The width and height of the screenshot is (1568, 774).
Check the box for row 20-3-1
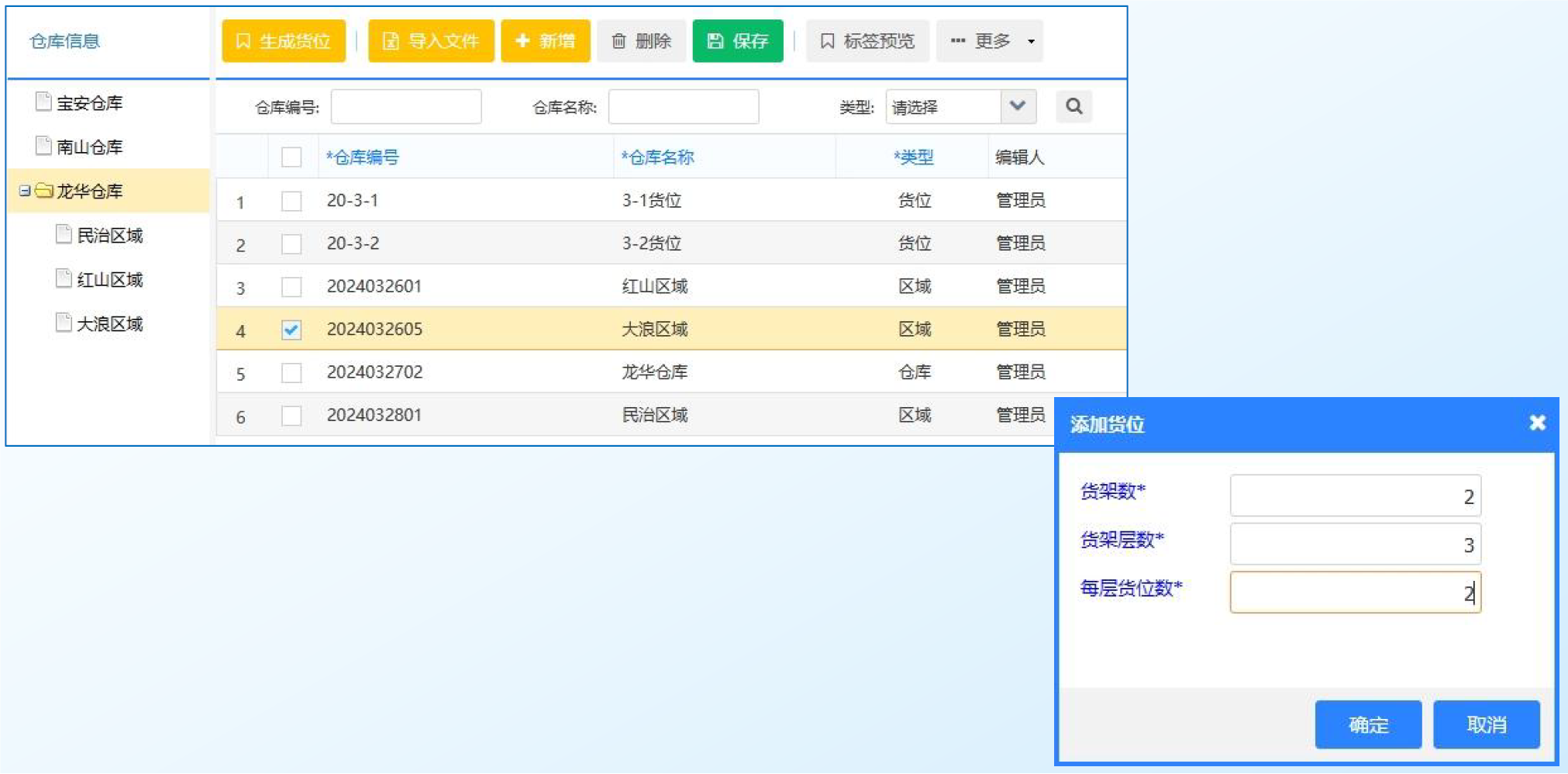pos(291,201)
